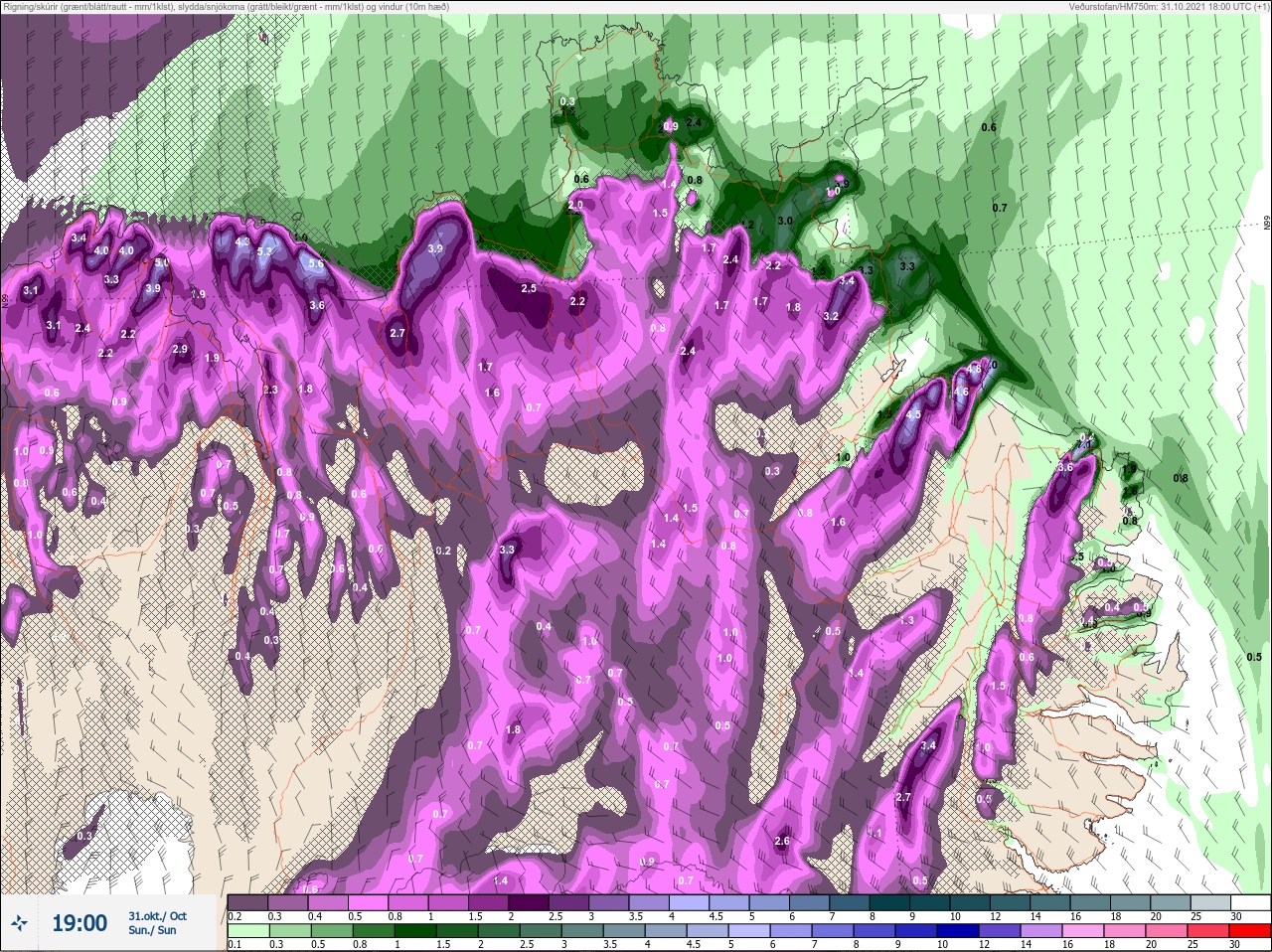Pick the bright magenta-pink swatch above 0.5 in upper legend
Viewport: 1272px width, 952px height.
pyautogui.click(x=369, y=902)
